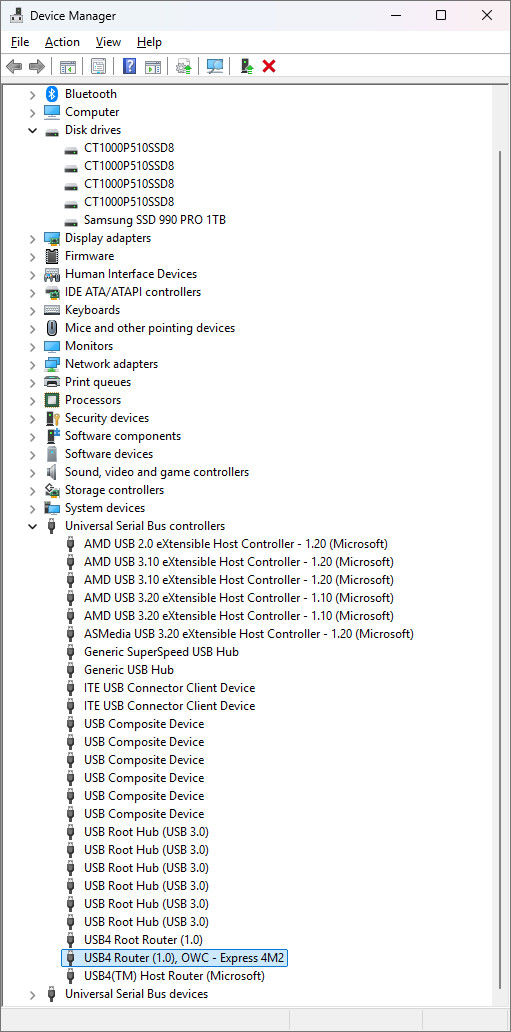
Task: Select the Bluetooth category
Action: tap(91, 94)
